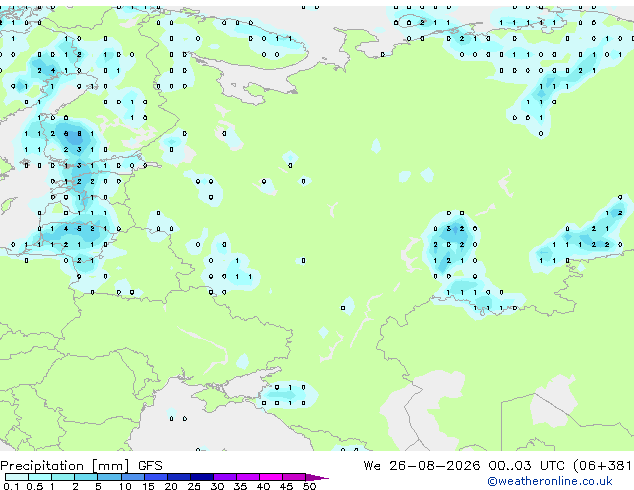The height and width of the screenshot is (490, 634).
Task: Click the "0.1" legend scale label
Action: pyautogui.click(x=11, y=486)
